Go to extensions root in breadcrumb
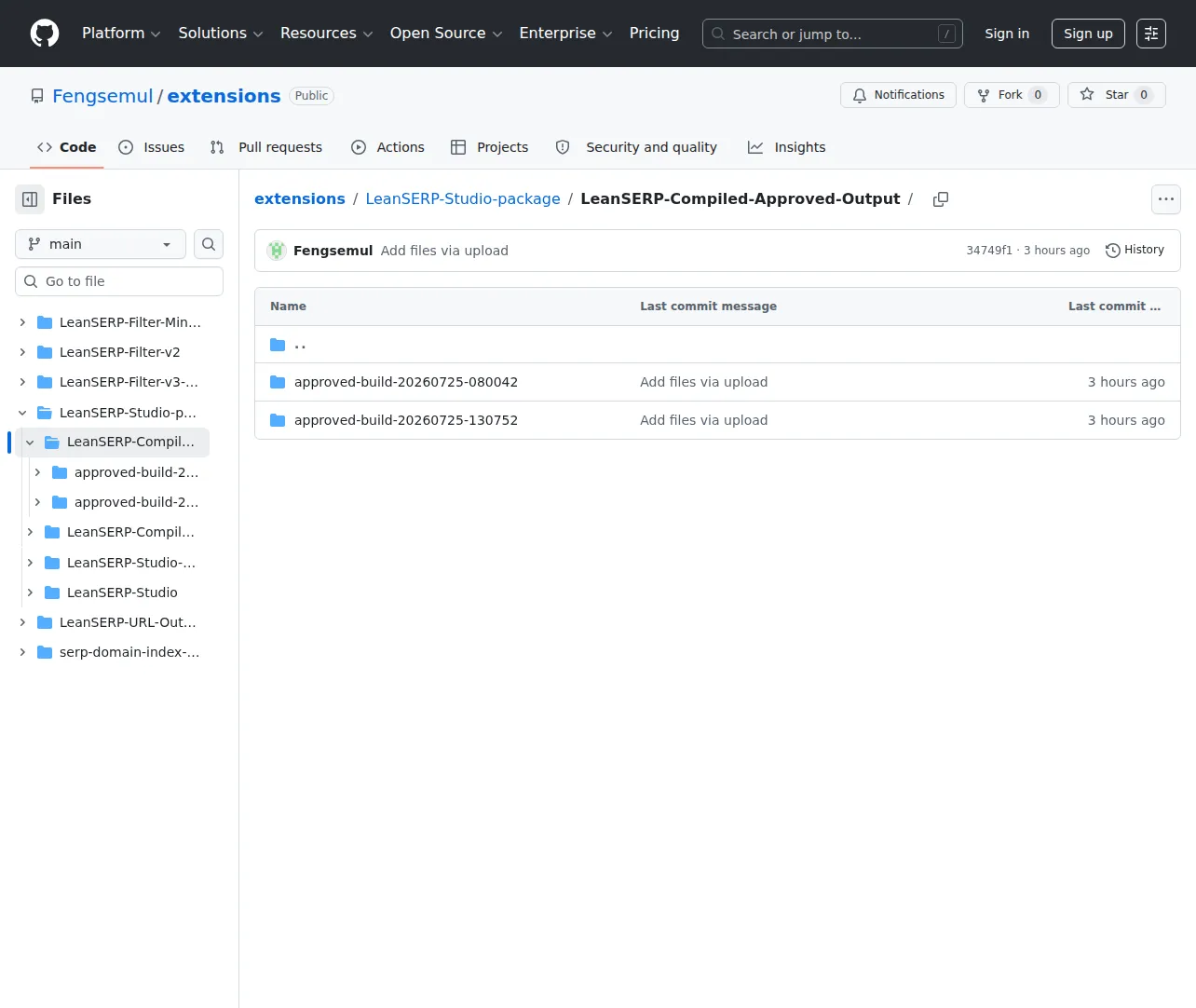 [x=300, y=199]
